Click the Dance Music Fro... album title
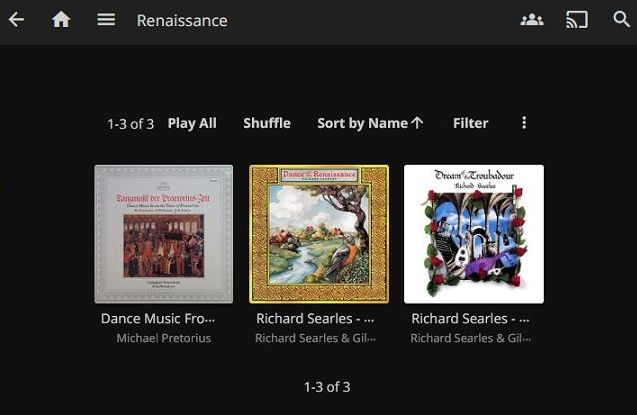 tap(158, 318)
